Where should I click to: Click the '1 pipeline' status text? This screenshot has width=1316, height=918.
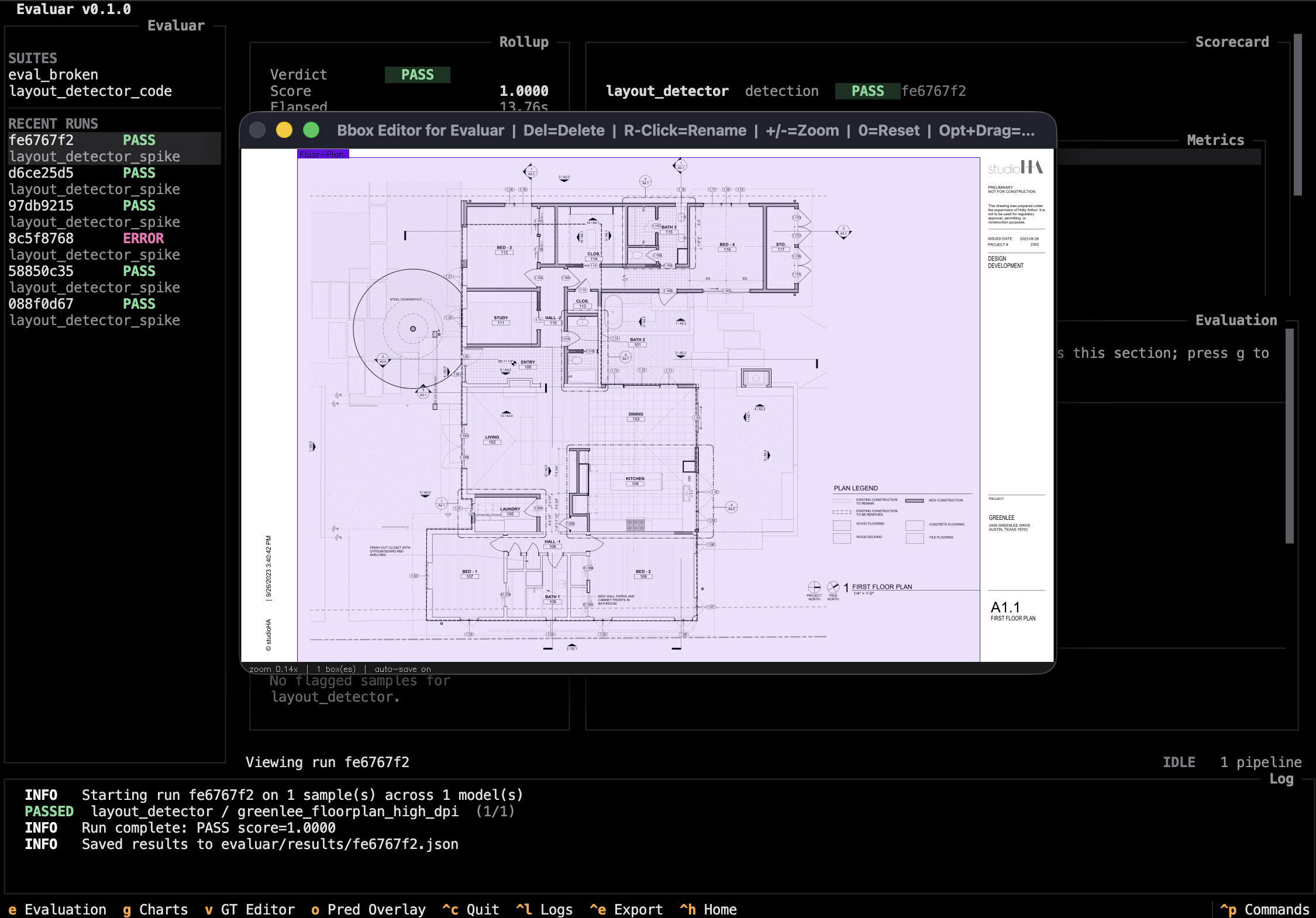click(1261, 762)
